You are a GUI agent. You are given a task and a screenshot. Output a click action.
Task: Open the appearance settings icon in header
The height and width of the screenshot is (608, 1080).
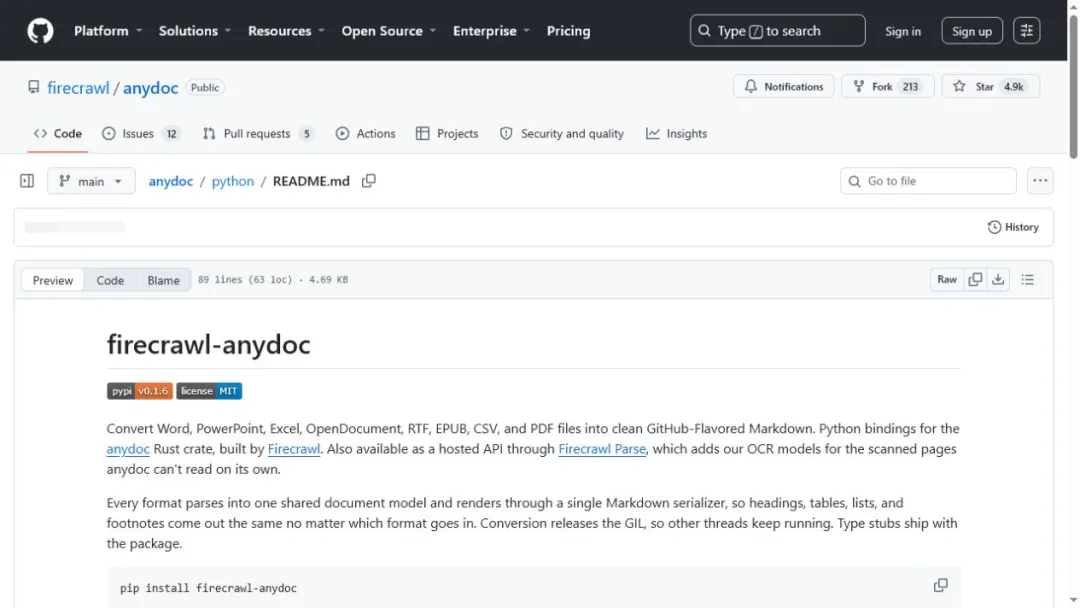pos(1026,31)
